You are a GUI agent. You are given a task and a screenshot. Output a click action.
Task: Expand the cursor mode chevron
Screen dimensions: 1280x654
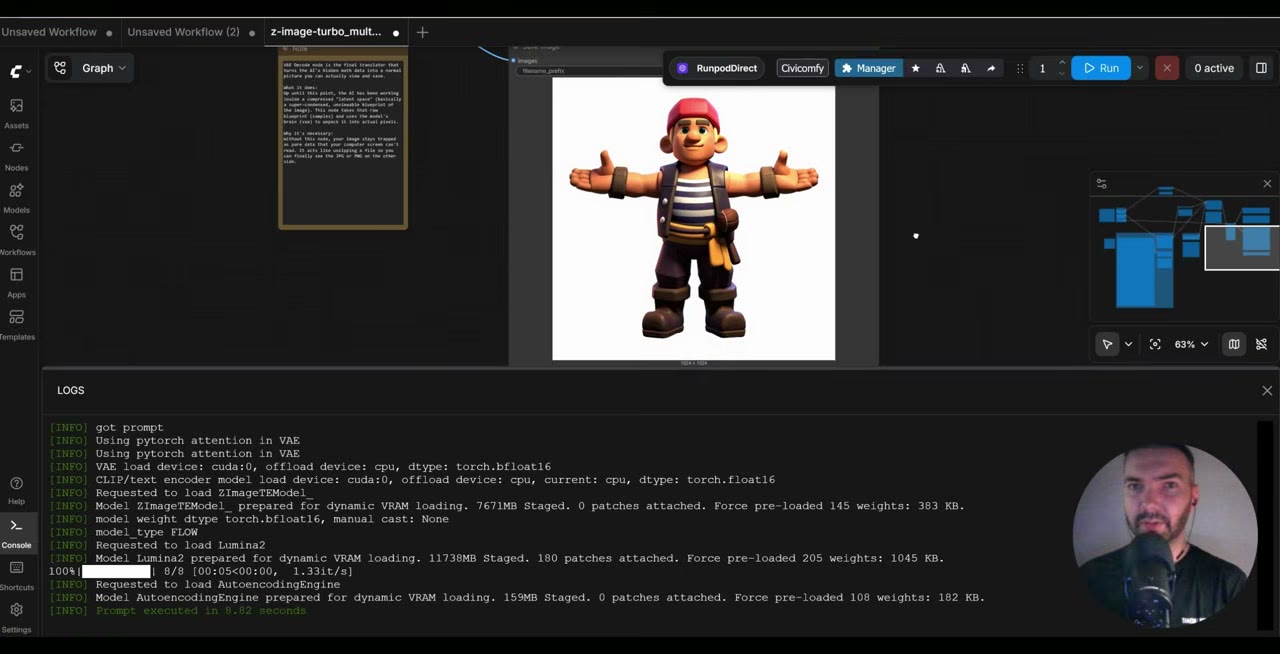pos(1128,344)
